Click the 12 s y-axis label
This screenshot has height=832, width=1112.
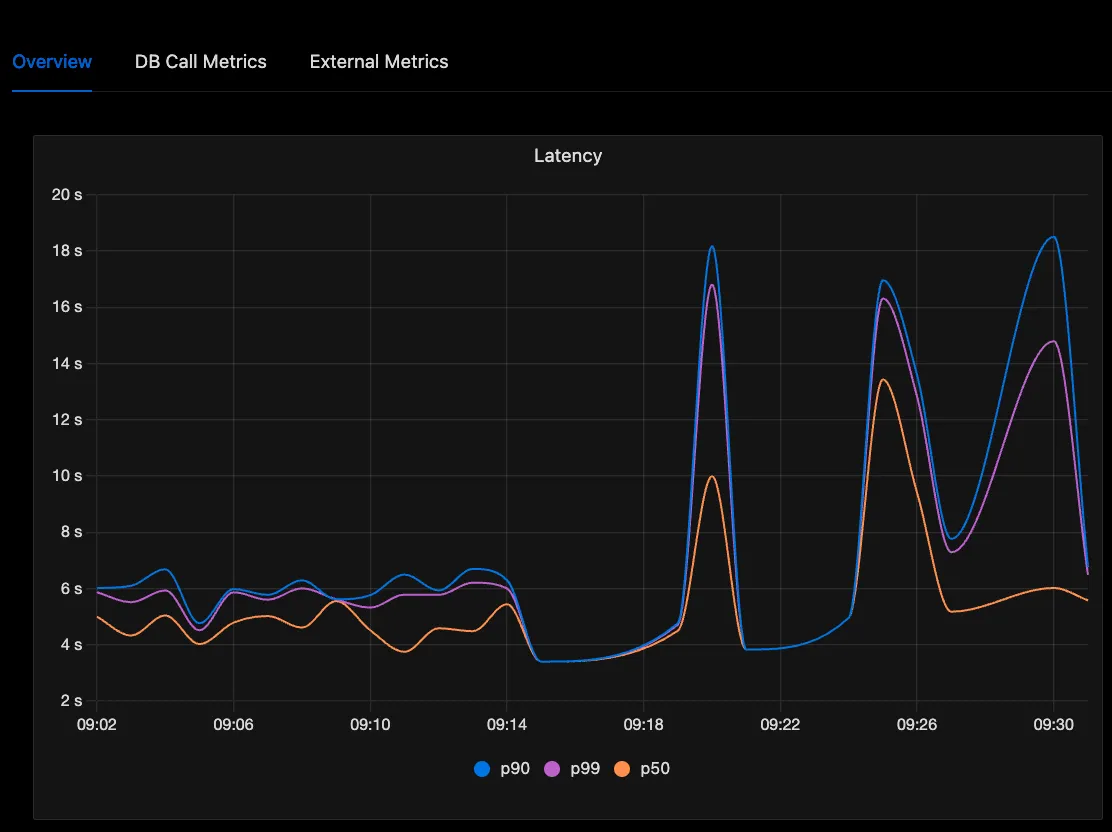67,419
